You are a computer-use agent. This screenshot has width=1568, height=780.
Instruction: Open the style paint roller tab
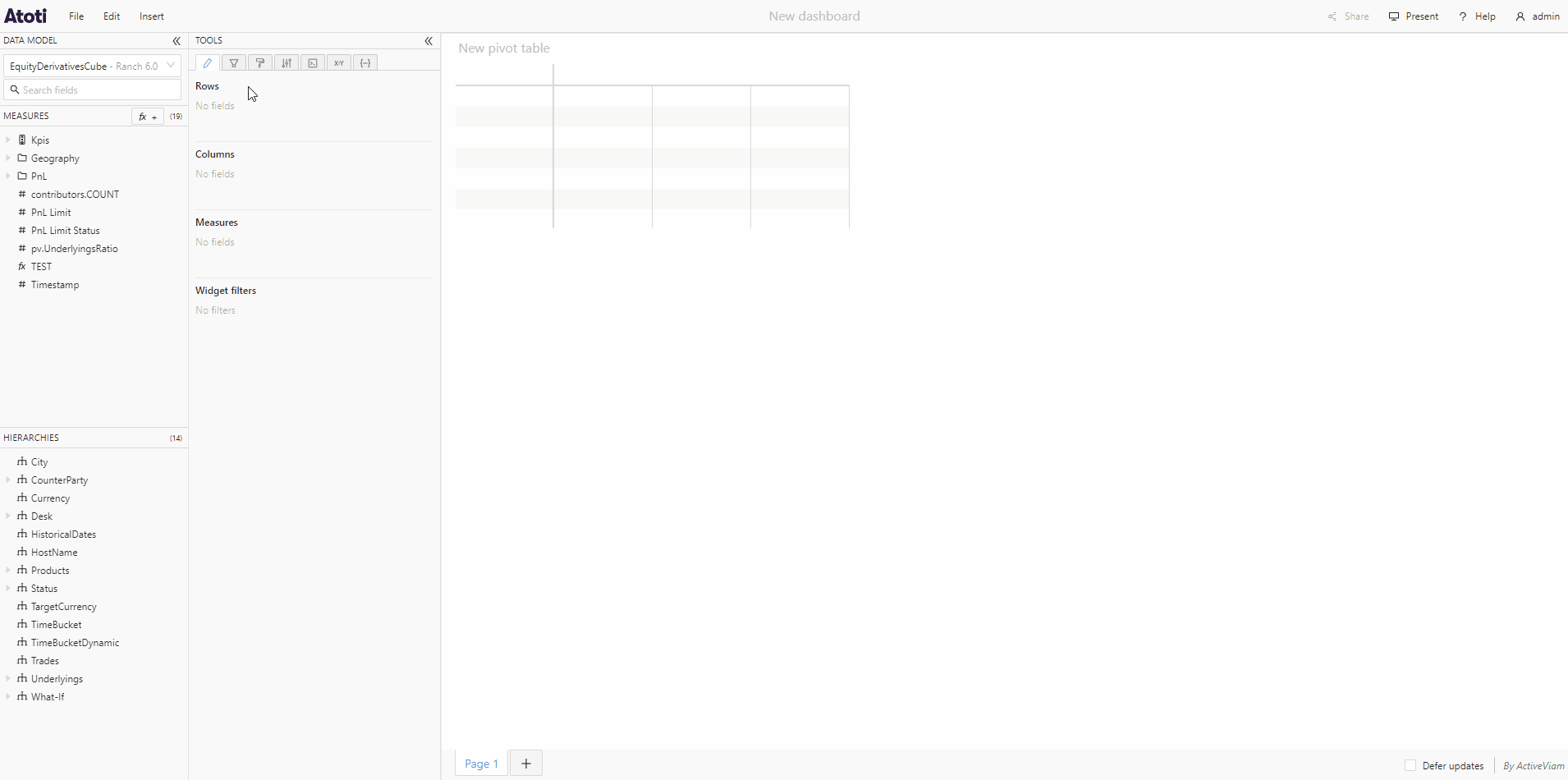coord(260,63)
